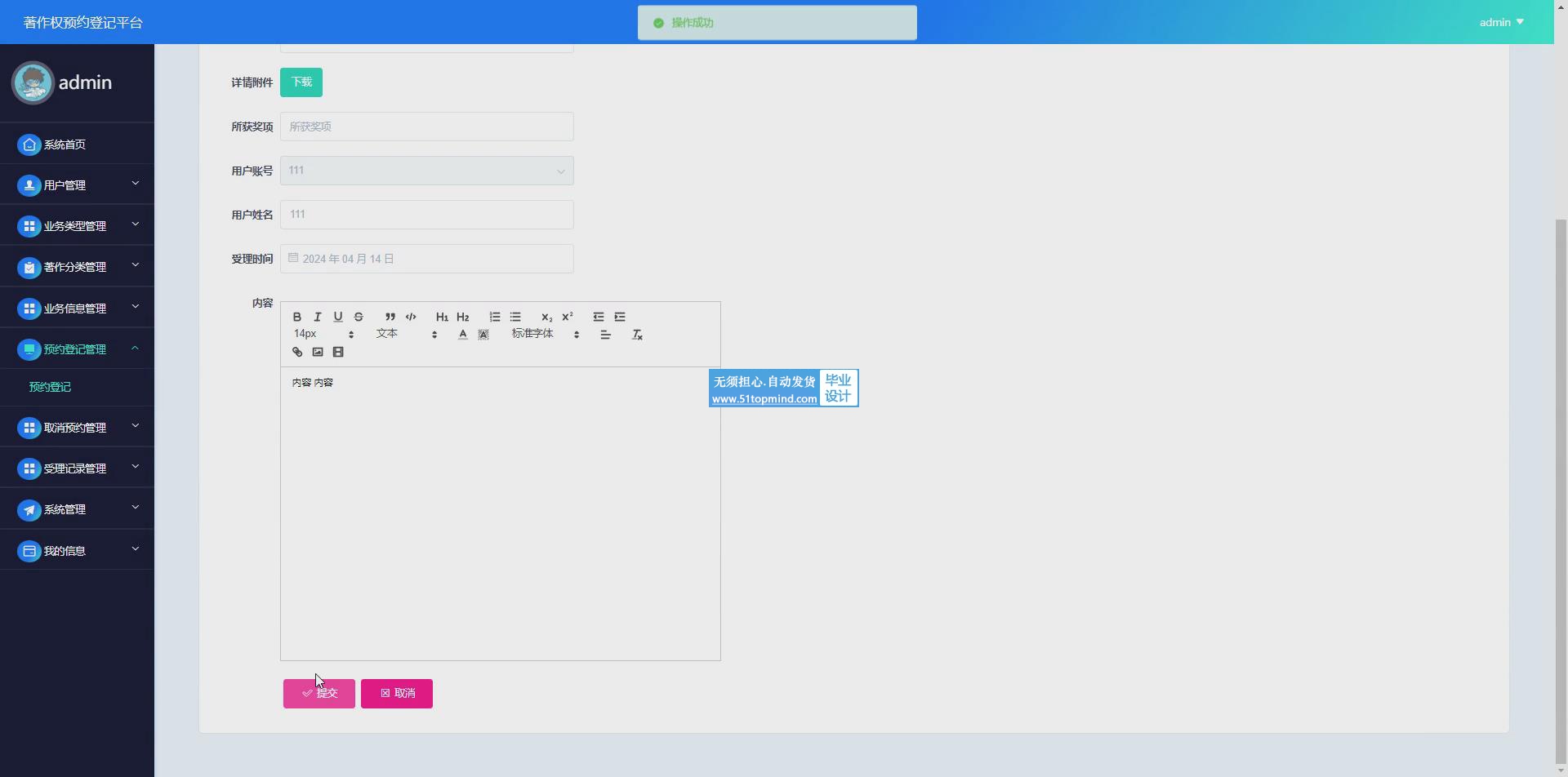
Task: Open the 用户账号 dropdown showing 111
Action: click(426, 171)
